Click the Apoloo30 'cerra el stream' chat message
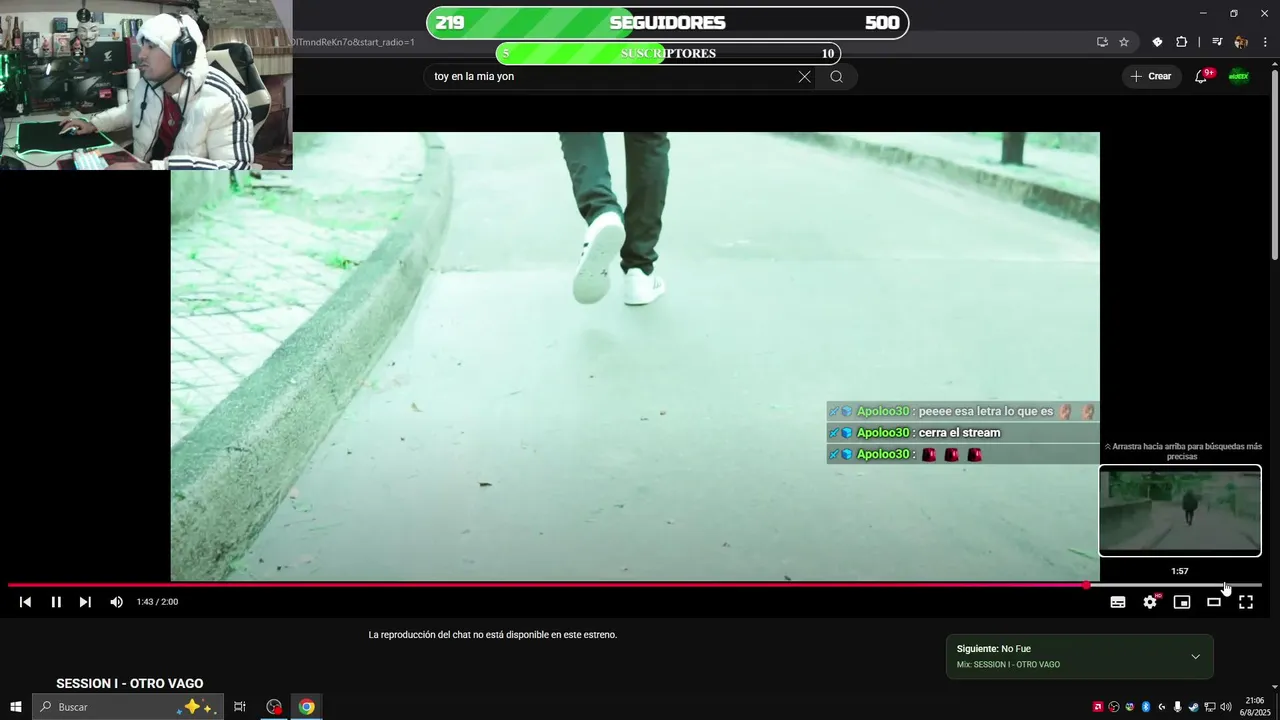1280x720 pixels. click(963, 433)
